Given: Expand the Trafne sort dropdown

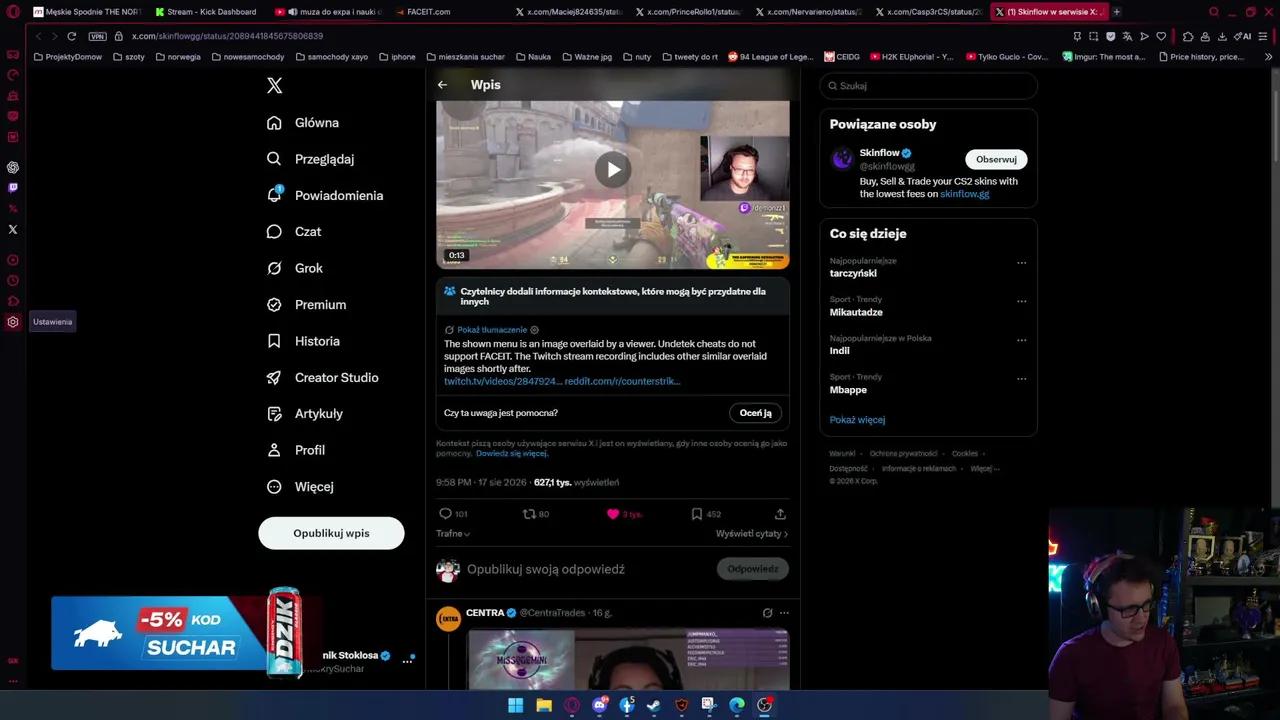Looking at the screenshot, I should [x=453, y=534].
